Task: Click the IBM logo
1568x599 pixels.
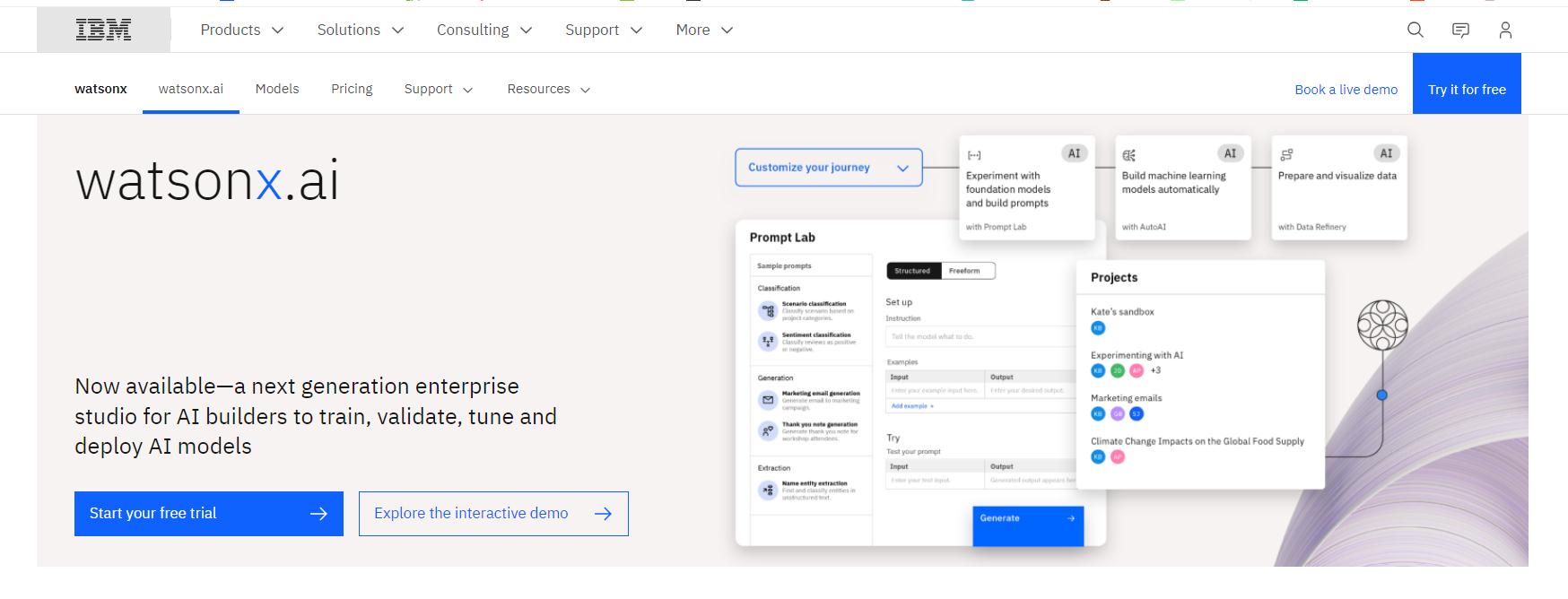Action: pyautogui.click(x=103, y=30)
